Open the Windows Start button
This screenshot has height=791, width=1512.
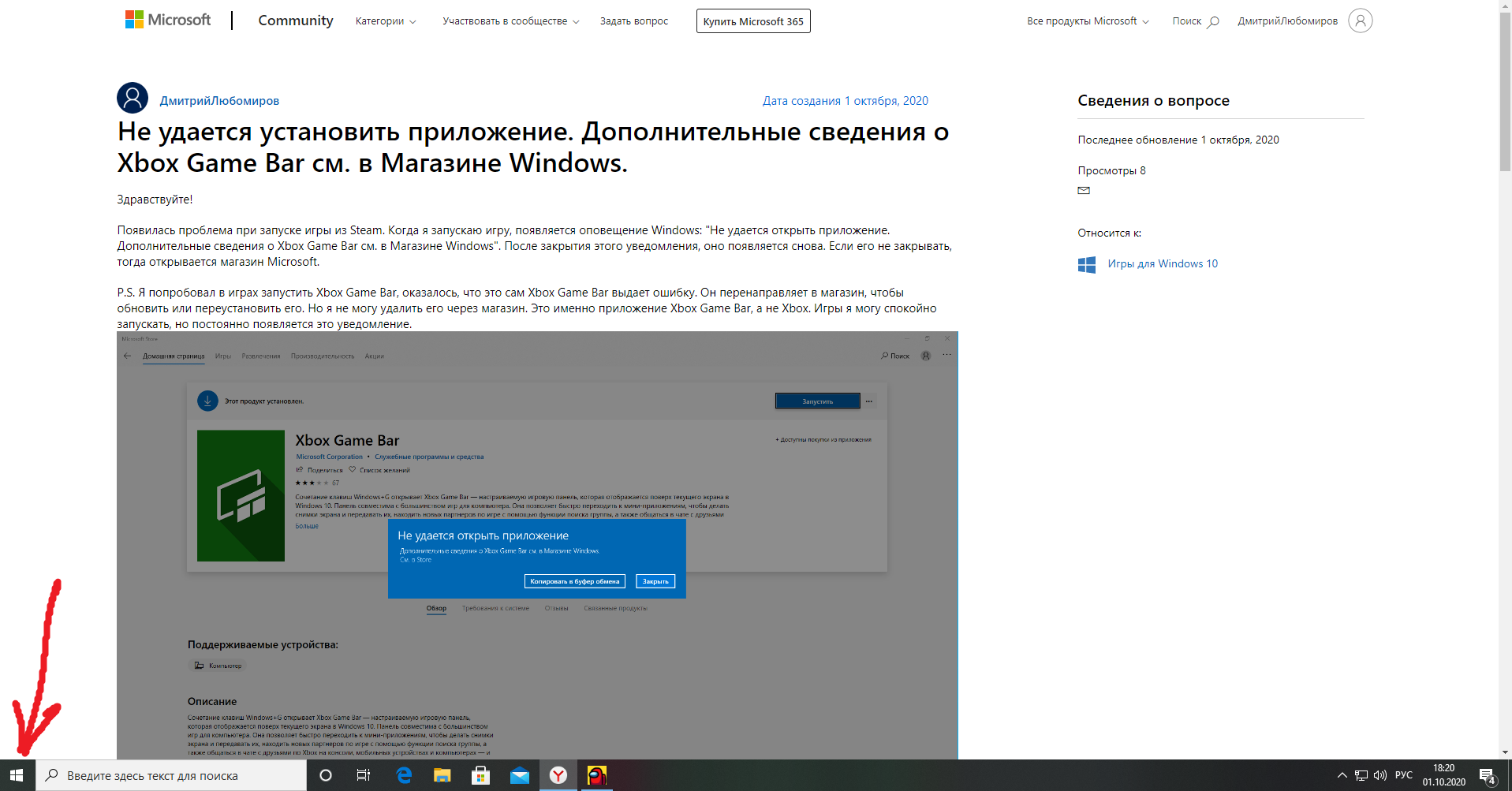click(x=17, y=775)
